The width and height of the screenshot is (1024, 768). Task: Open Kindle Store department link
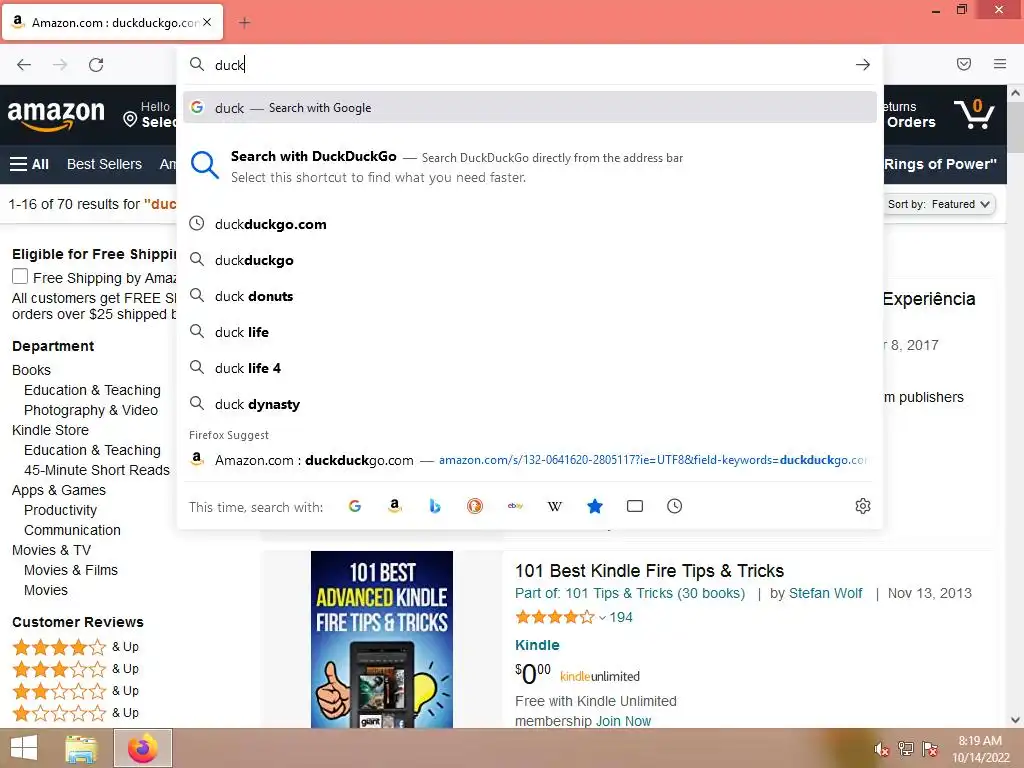(50, 430)
